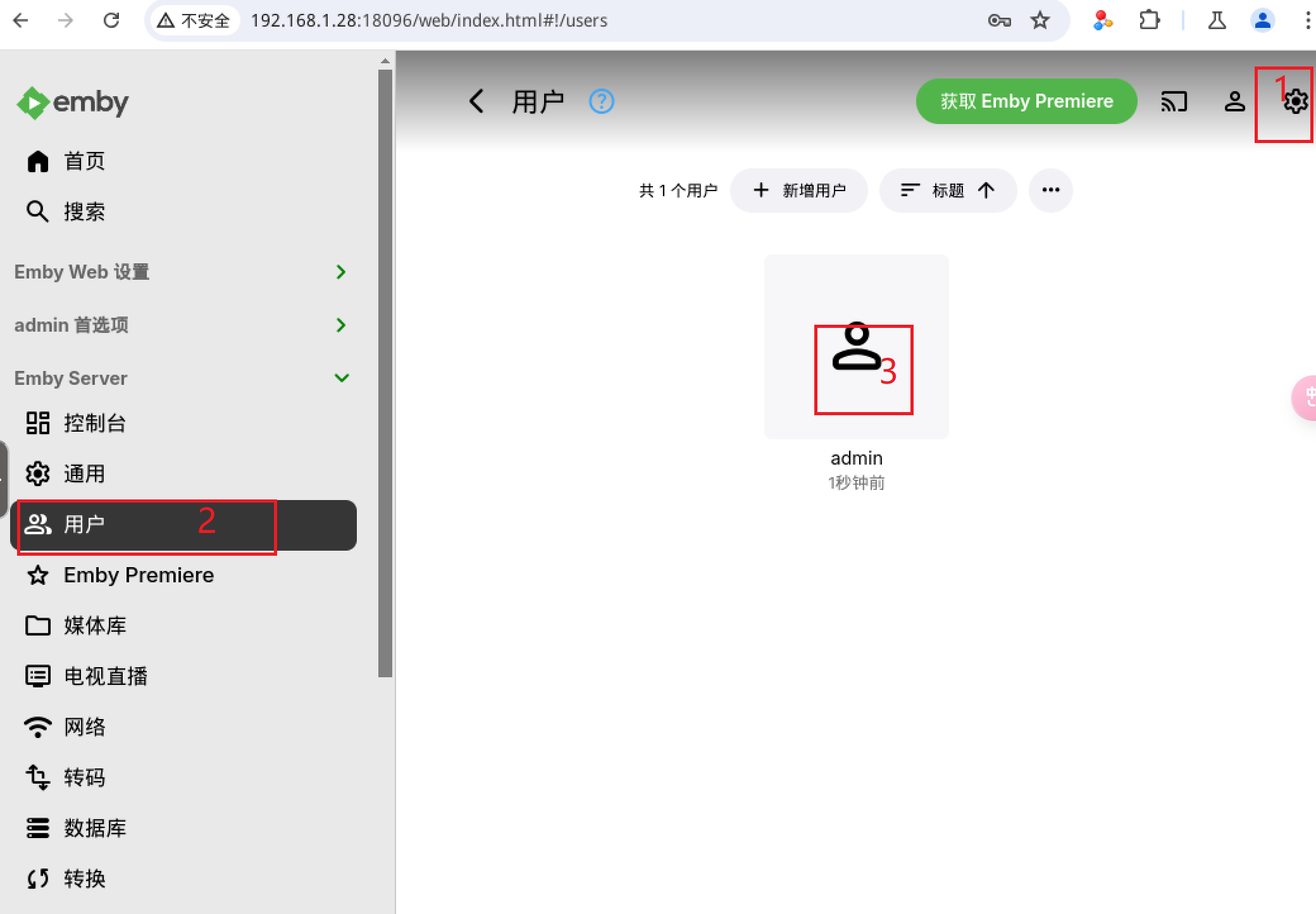The height and width of the screenshot is (914, 1316).
Task: Expand the Emby Web 设置 section
Action: coord(183,272)
